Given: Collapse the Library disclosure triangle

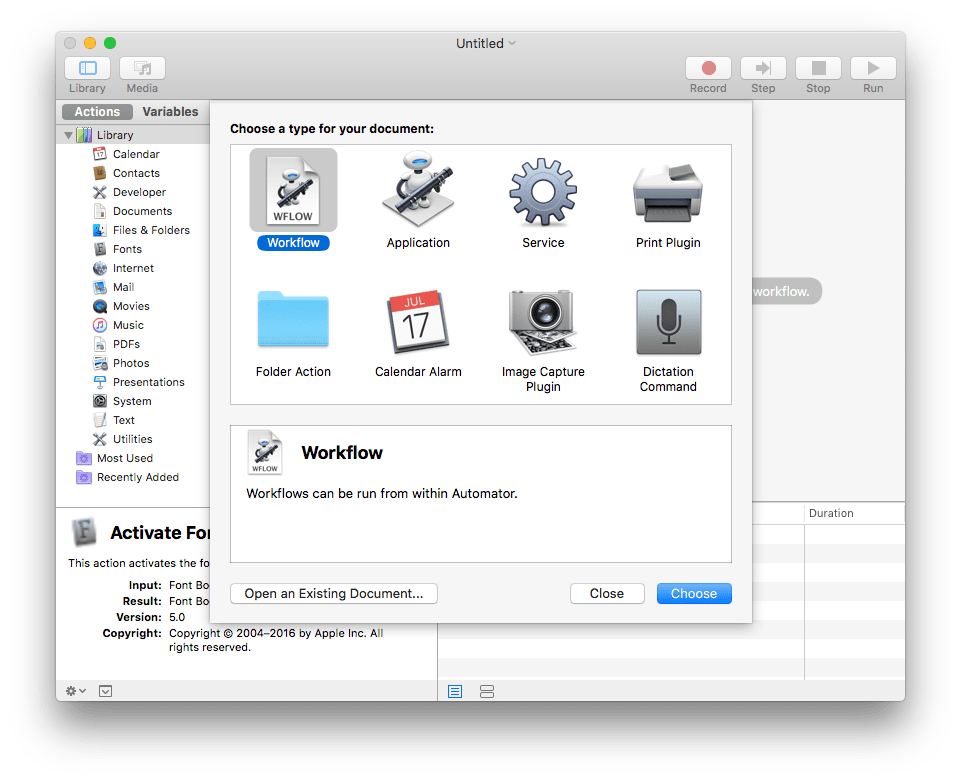Looking at the screenshot, I should click(69, 135).
